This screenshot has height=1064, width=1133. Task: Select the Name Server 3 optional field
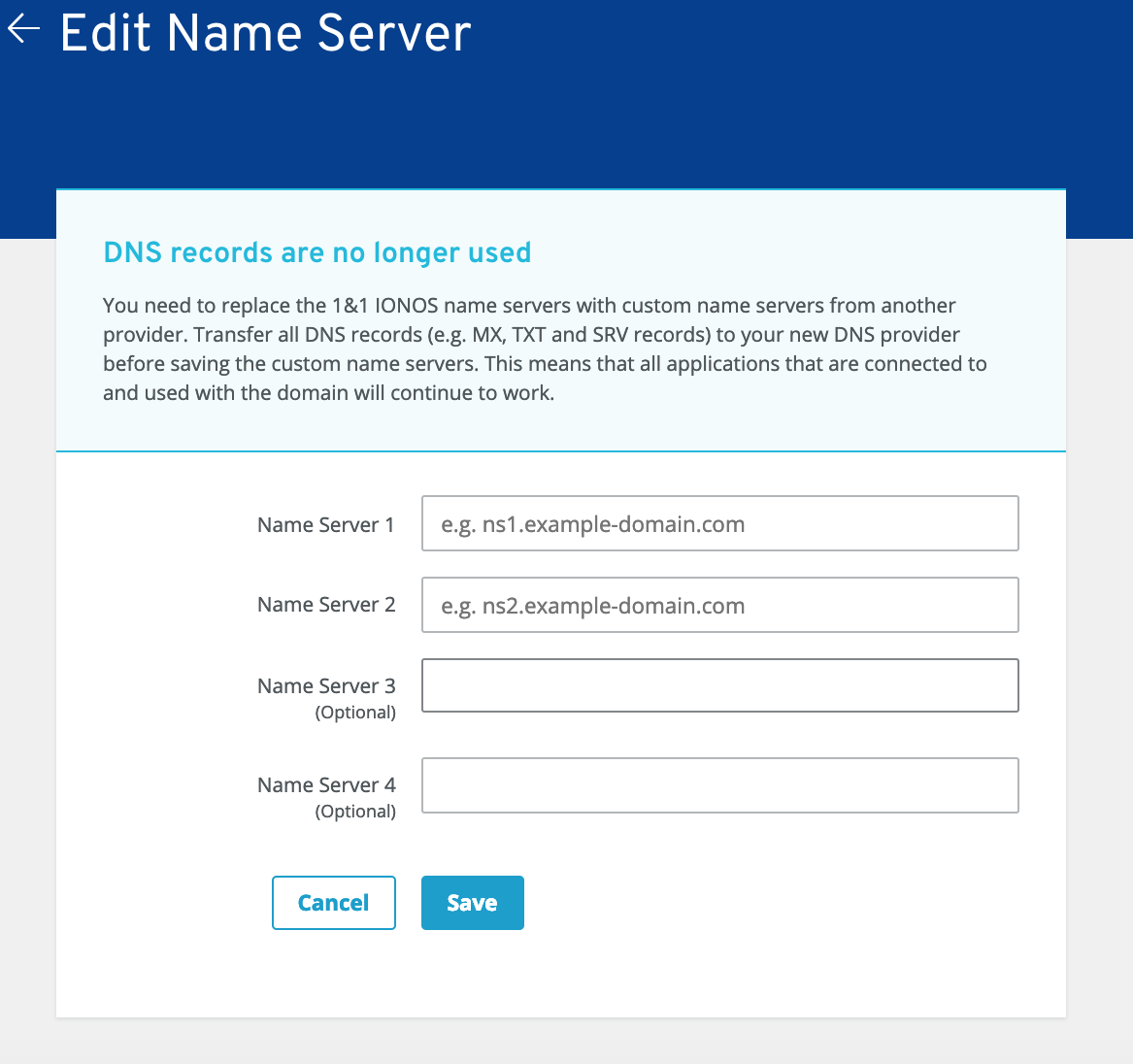719,685
